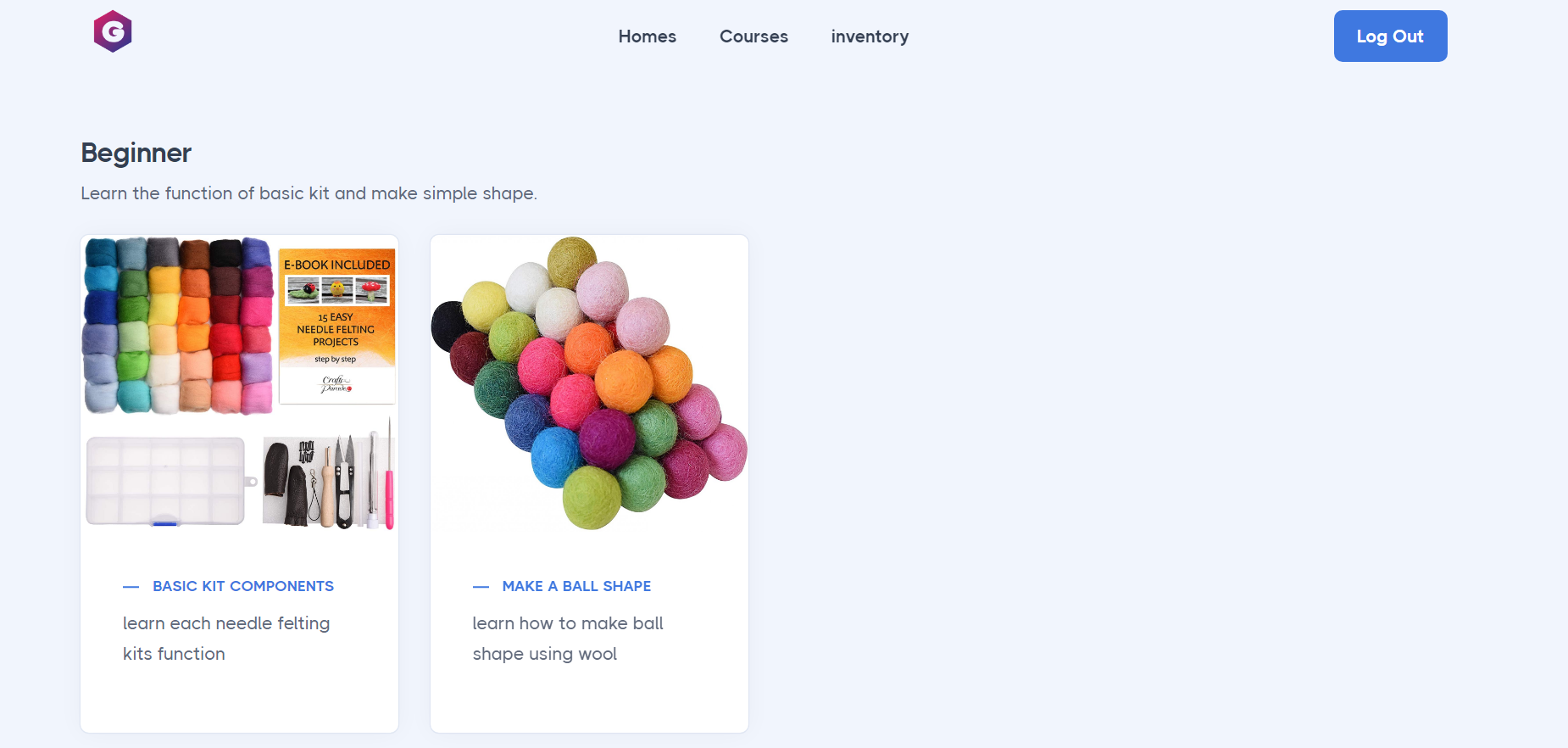Open the Homes navigation item
The width and height of the screenshot is (1568, 748).
647,36
